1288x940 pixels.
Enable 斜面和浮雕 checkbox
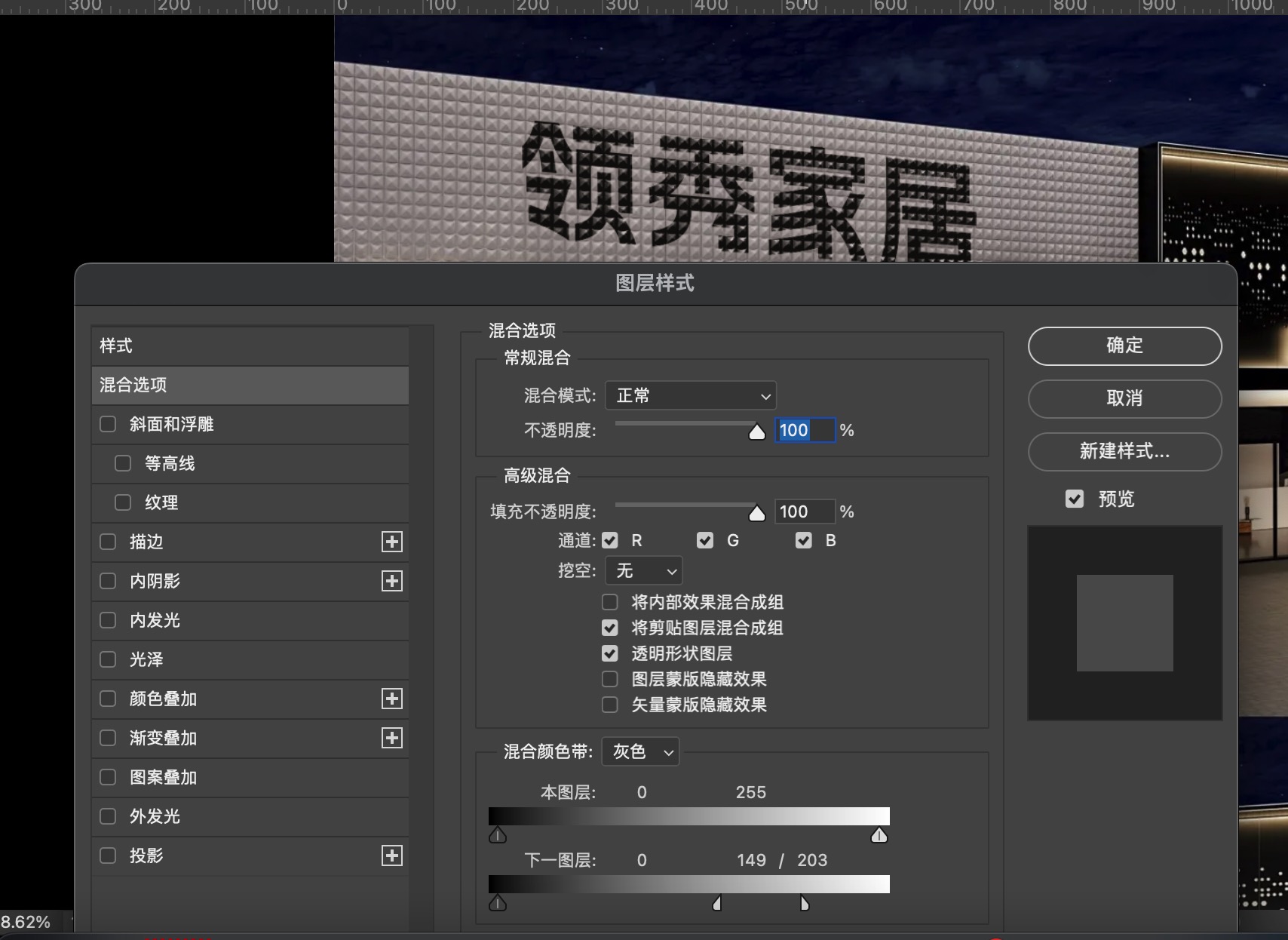(x=108, y=424)
